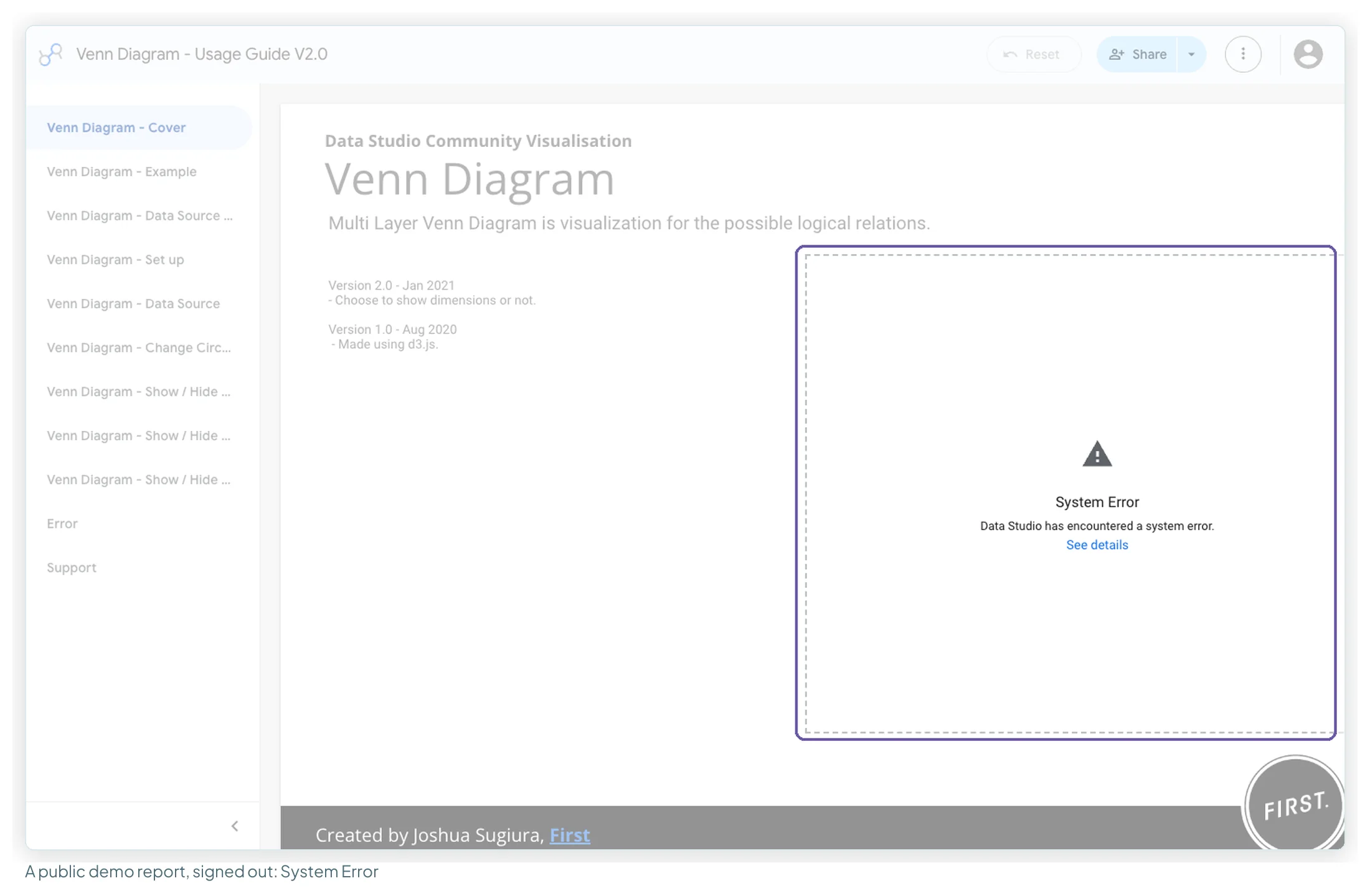Click the user account avatar icon

pos(1308,54)
